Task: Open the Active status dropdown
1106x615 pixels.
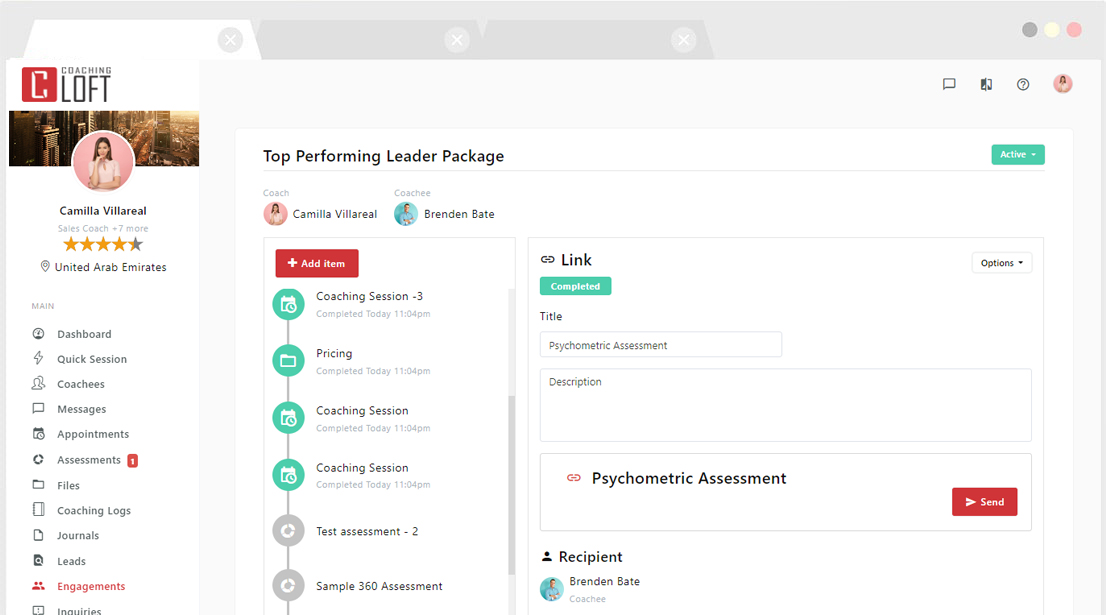Action: [x=1018, y=155]
